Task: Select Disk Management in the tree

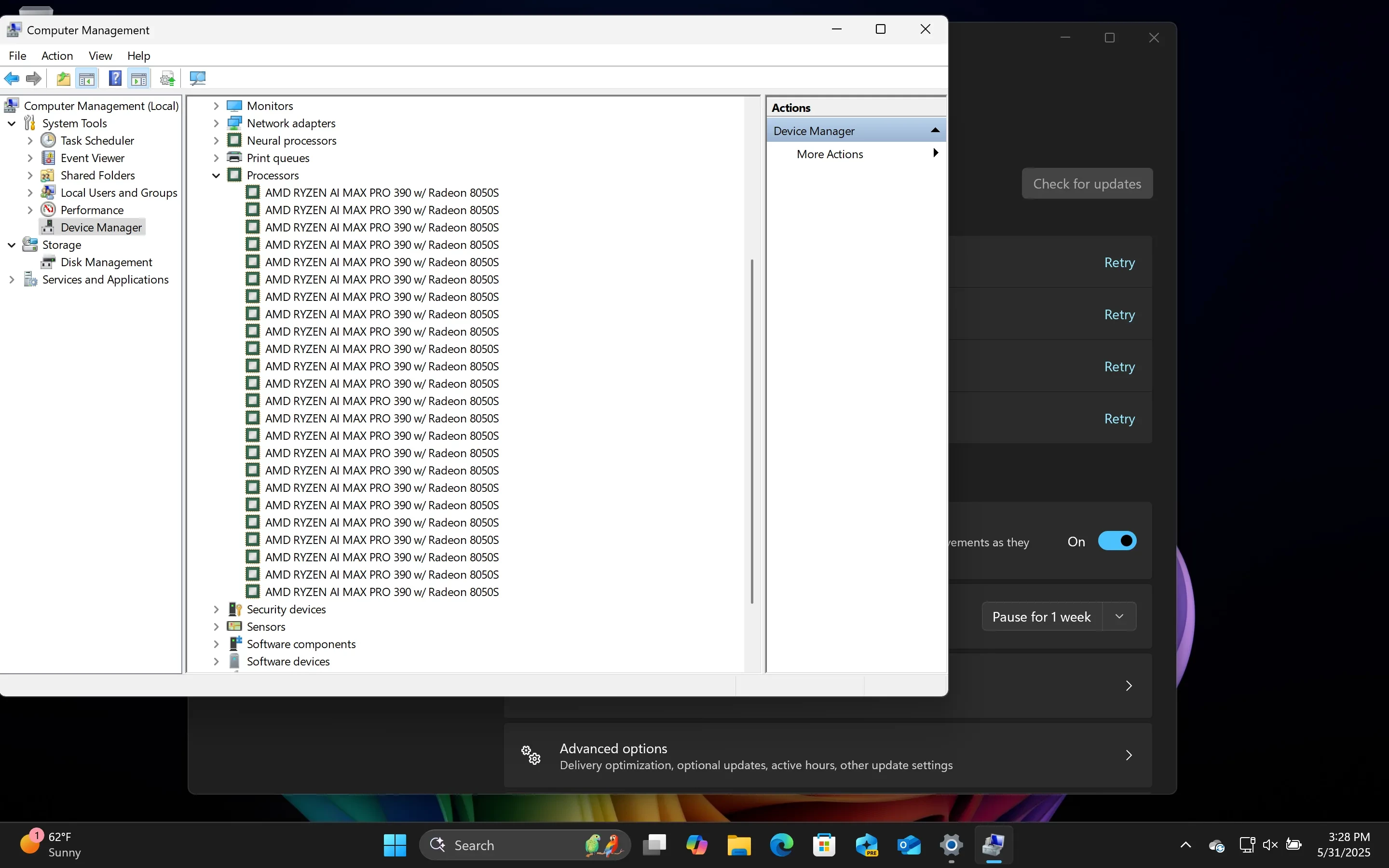Action: click(106, 262)
